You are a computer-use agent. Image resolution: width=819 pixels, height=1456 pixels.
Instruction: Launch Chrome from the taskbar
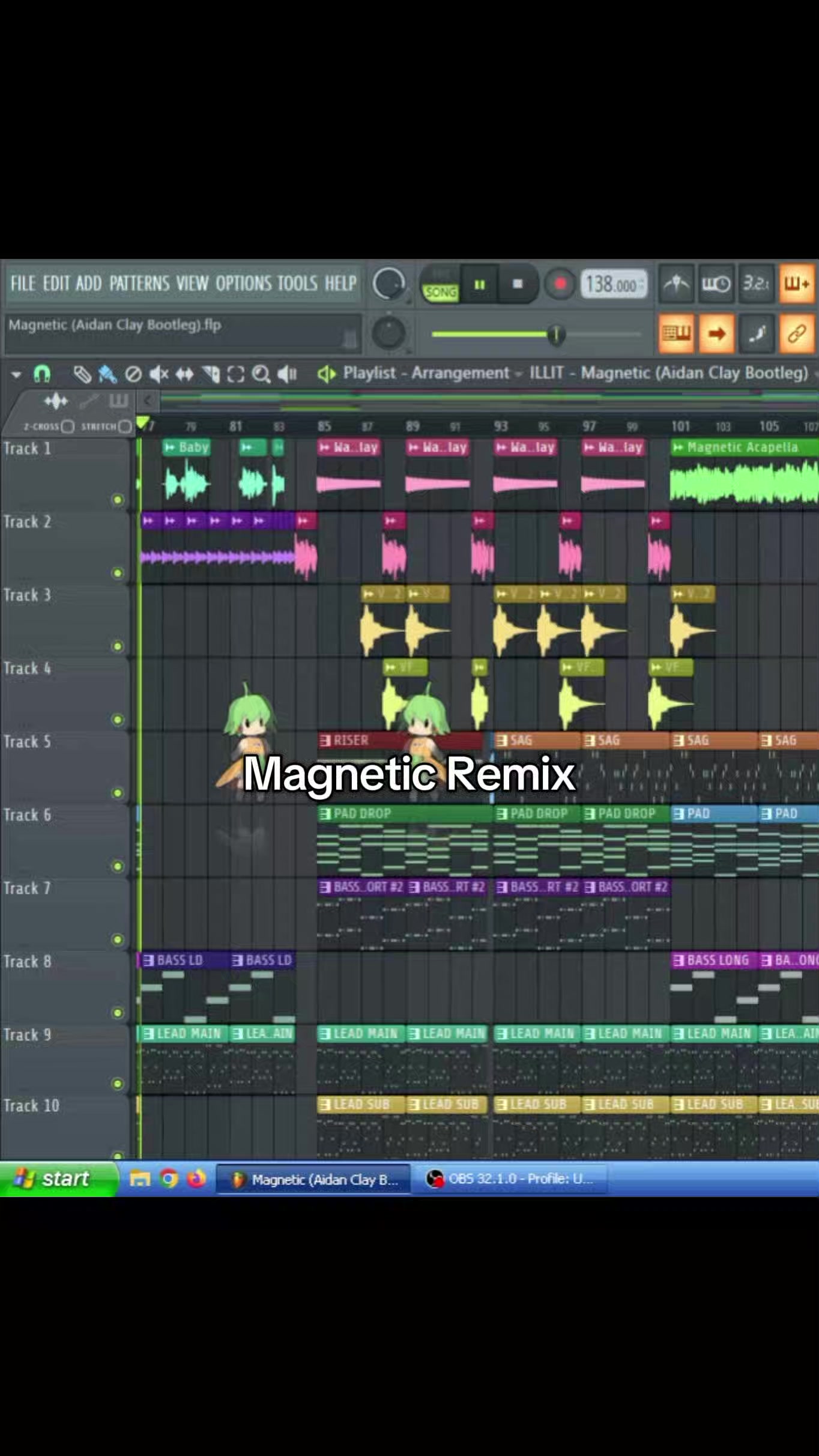pyautogui.click(x=169, y=1178)
